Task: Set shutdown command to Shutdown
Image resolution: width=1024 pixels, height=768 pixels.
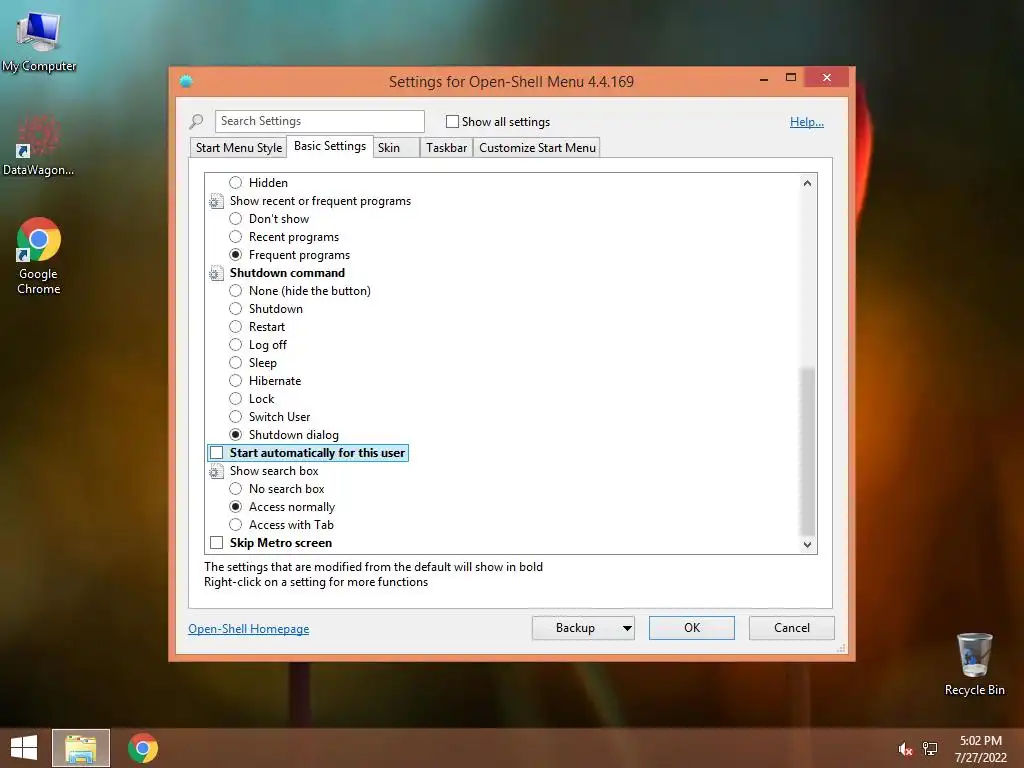Action: click(x=236, y=309)
